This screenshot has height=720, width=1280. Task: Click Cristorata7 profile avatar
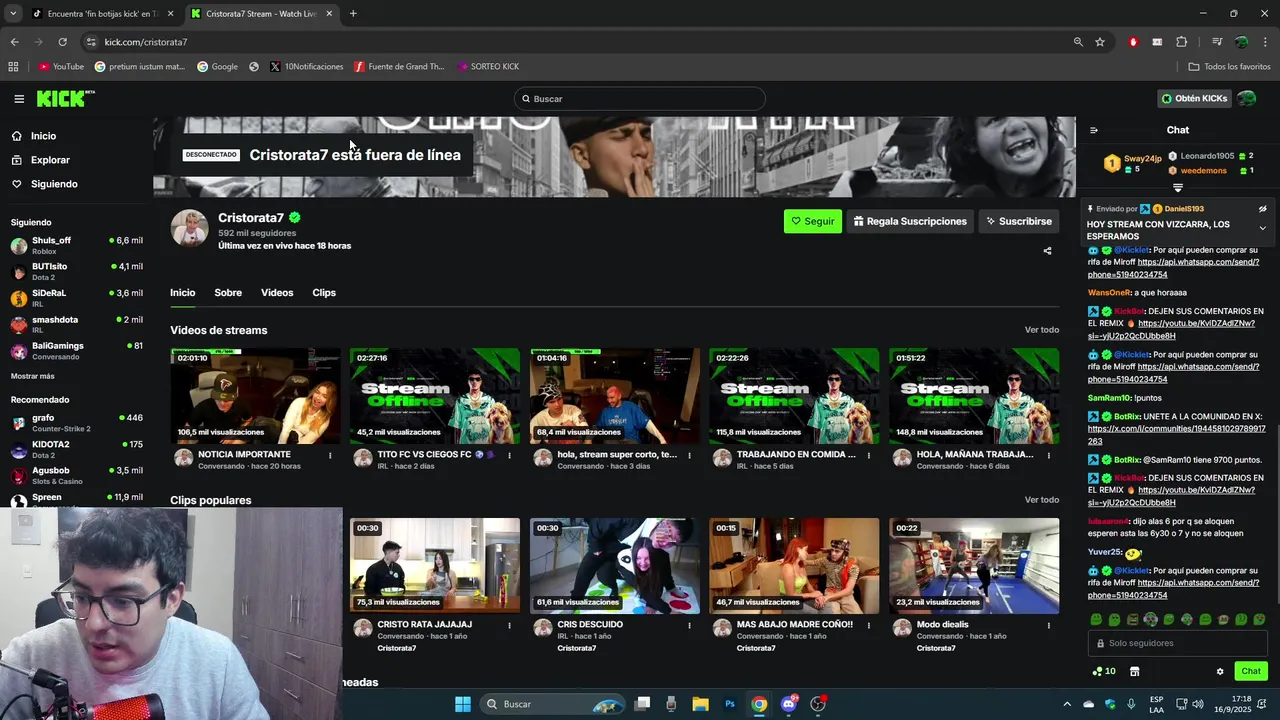[189, 229]
